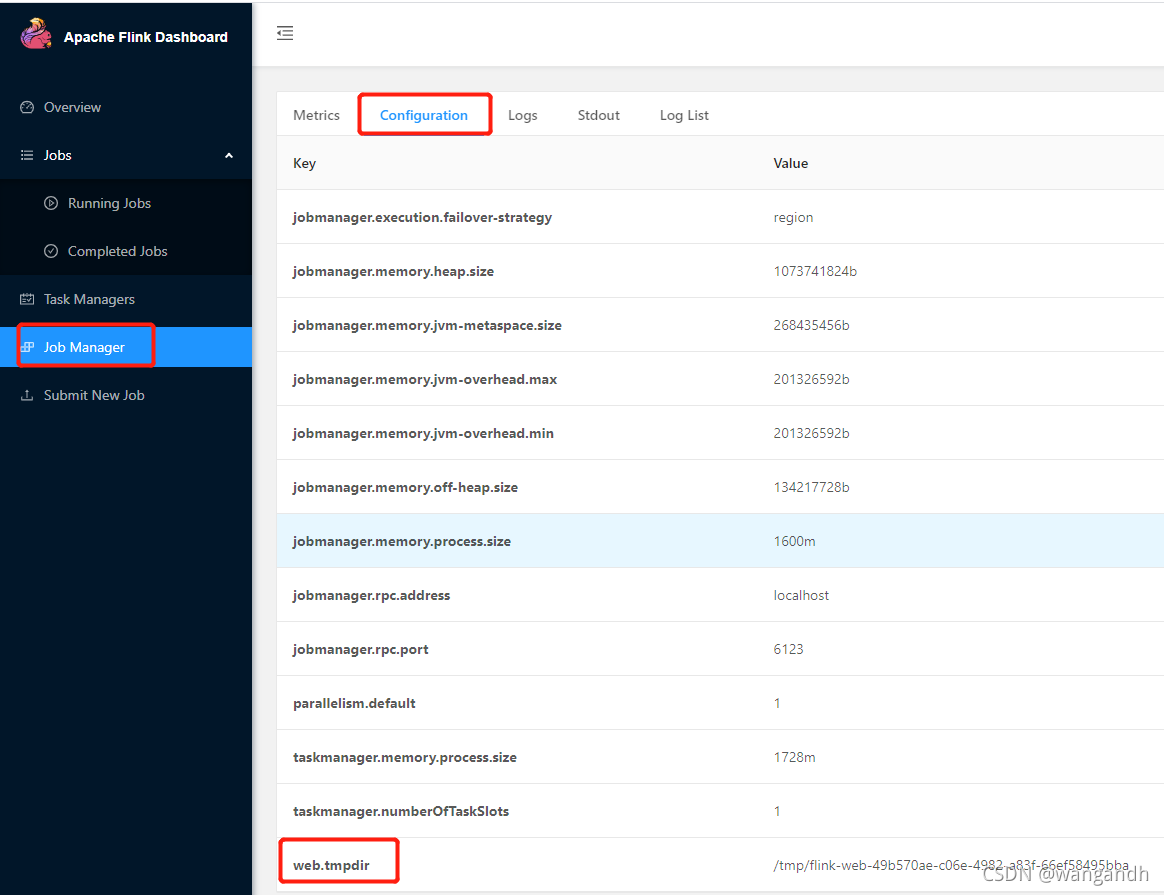1164x895 pixels.
Task: Open Running Jobs via its play icon
Action: [x=52, y=203]
